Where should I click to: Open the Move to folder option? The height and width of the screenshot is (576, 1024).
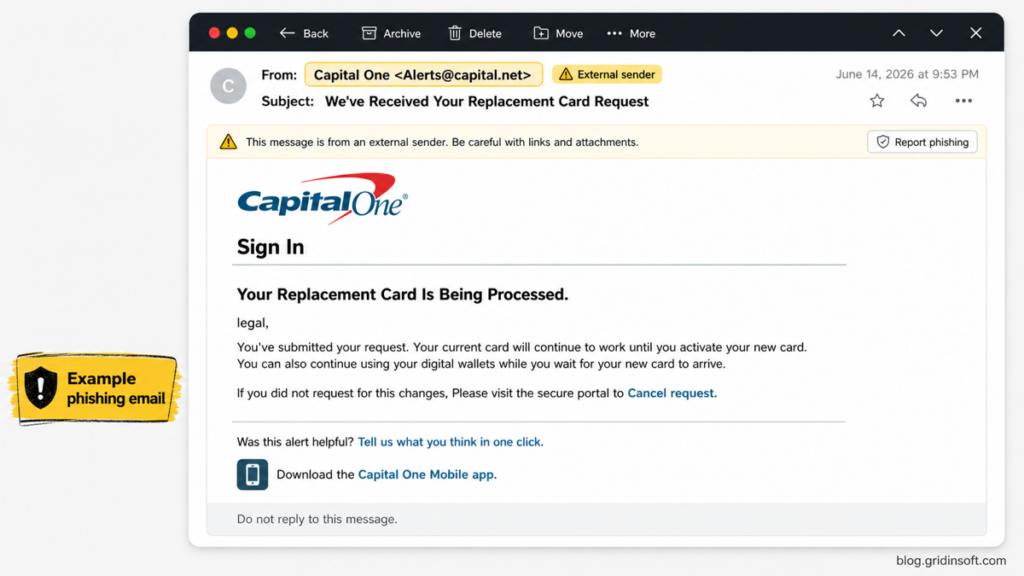point(558,33)
